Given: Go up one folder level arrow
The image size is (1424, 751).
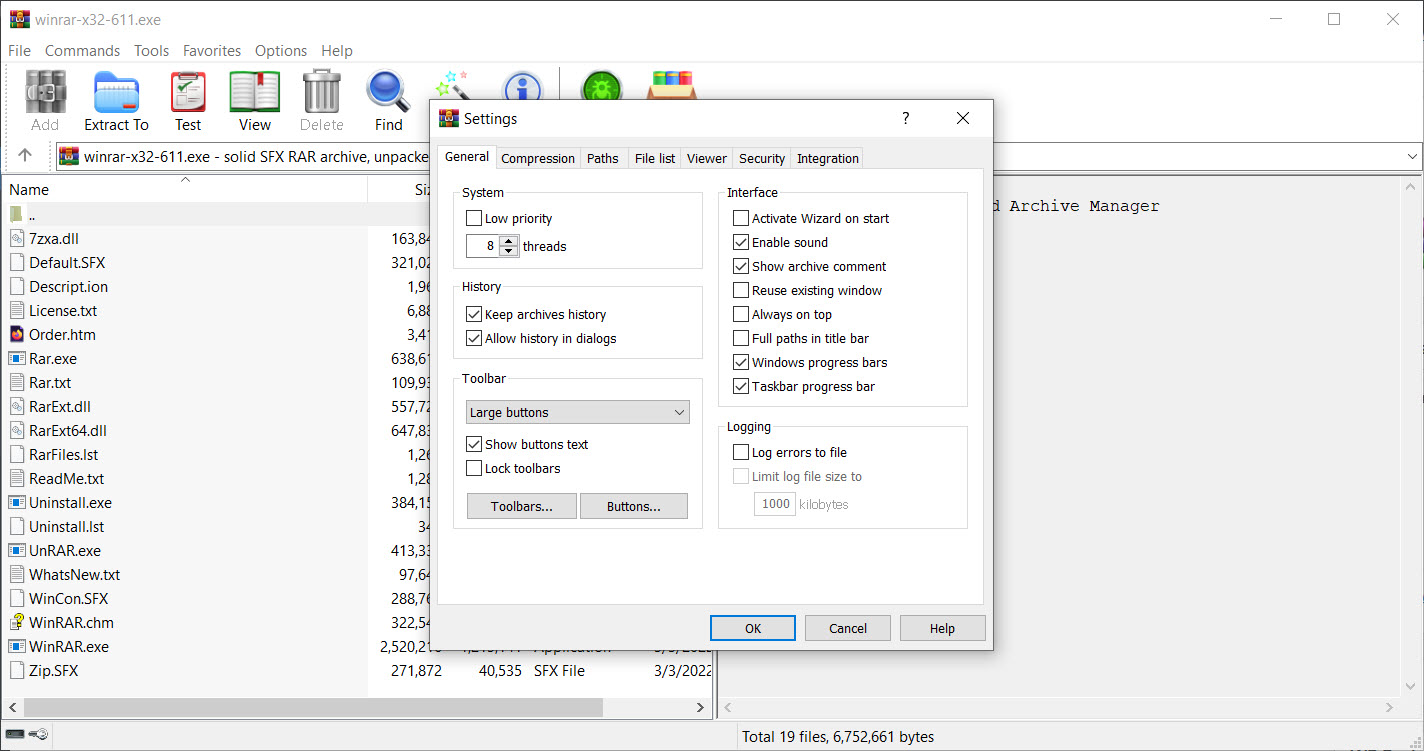Looking at the screenshot, I should pos(25,156).
